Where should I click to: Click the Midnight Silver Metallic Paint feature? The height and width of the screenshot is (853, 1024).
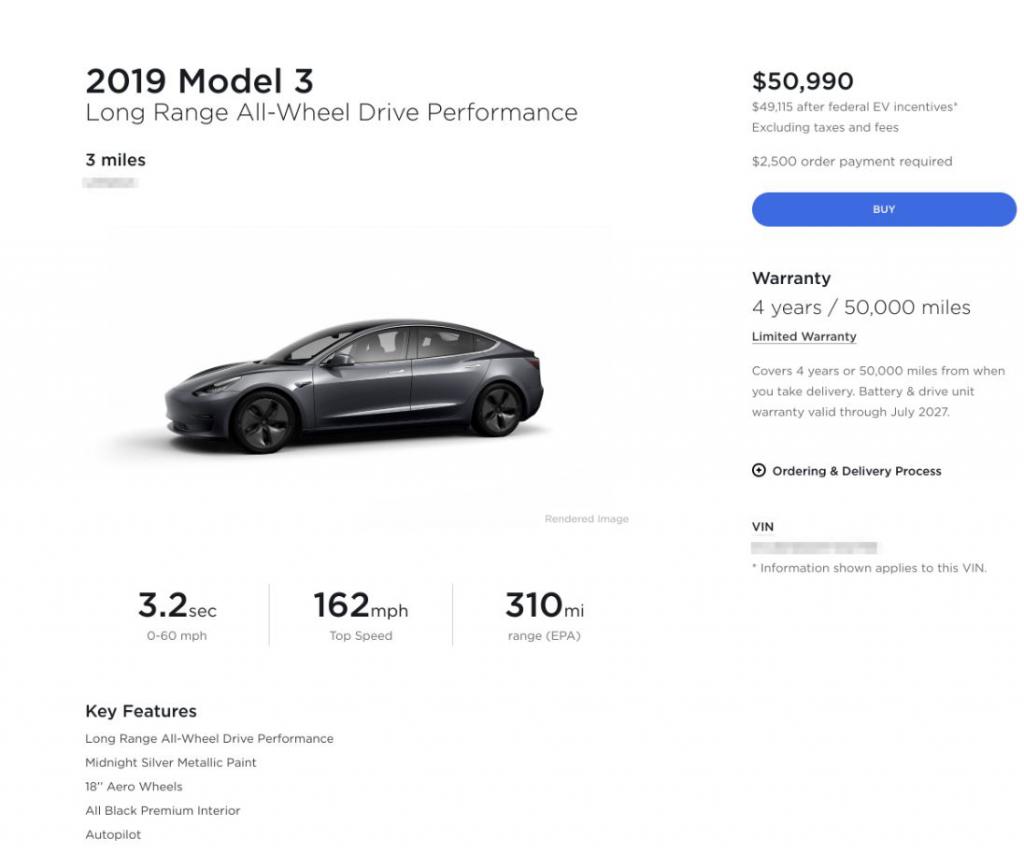tap(170, 762)
